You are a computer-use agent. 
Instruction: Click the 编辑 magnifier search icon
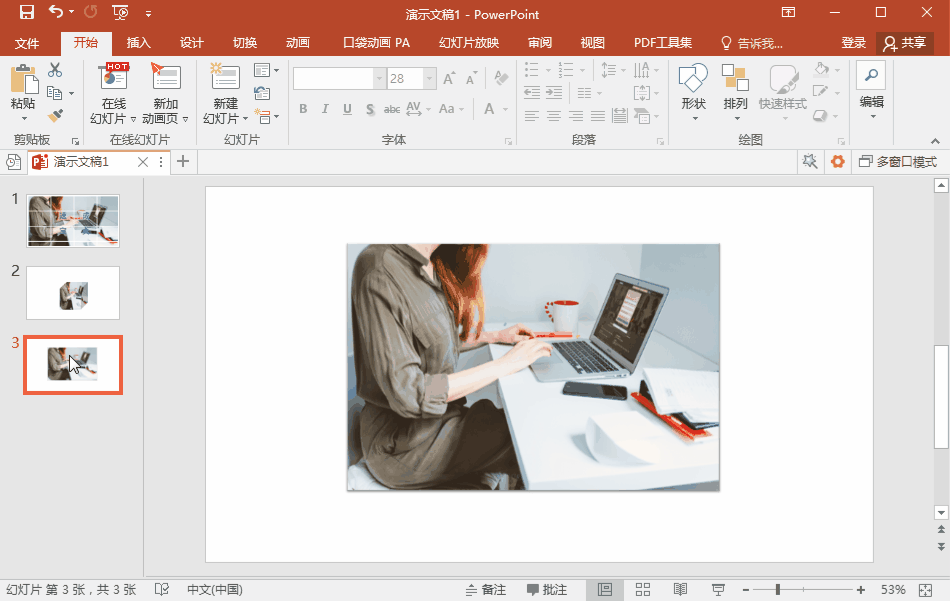coord(871,76)
